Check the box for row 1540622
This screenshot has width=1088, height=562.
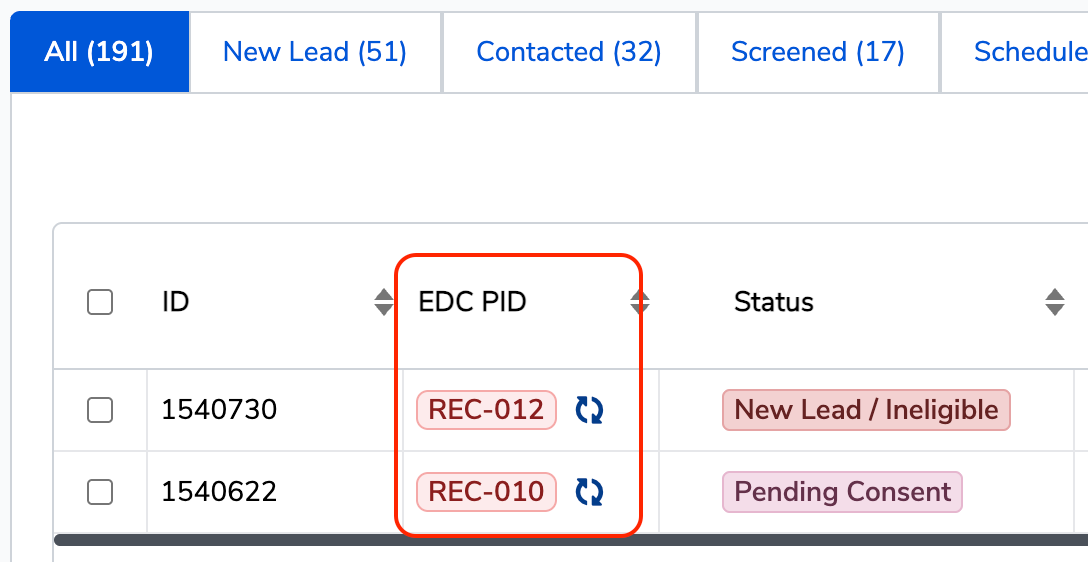[x=100, y=492]
